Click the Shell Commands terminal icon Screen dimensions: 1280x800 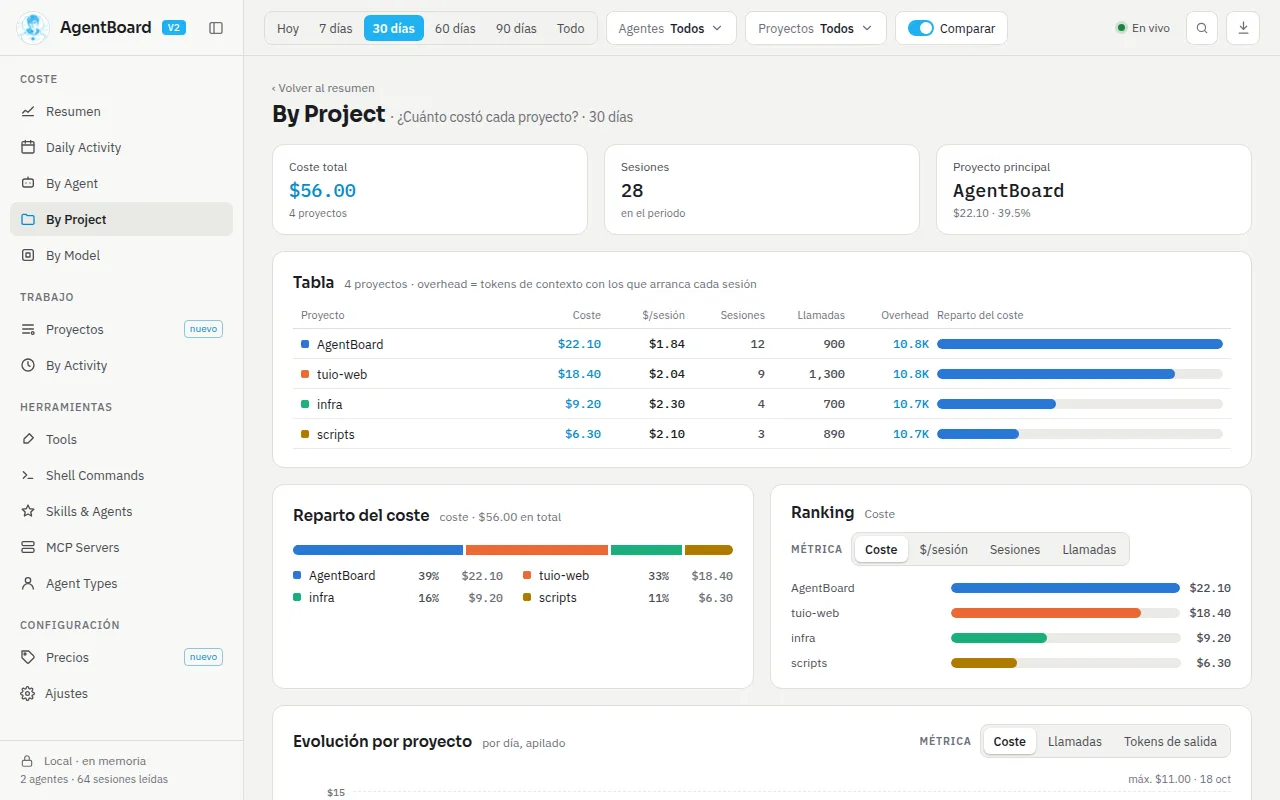coord(28,476)
